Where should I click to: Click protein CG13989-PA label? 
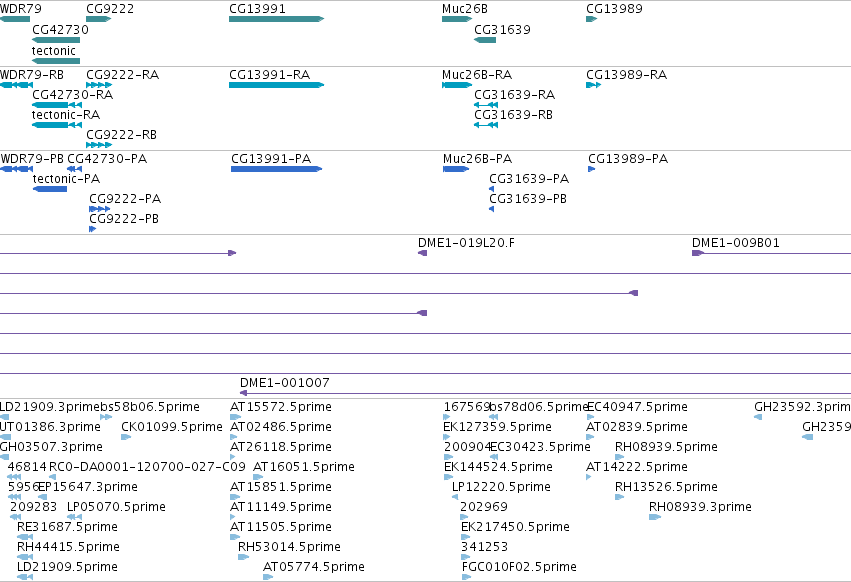(628, 159)
